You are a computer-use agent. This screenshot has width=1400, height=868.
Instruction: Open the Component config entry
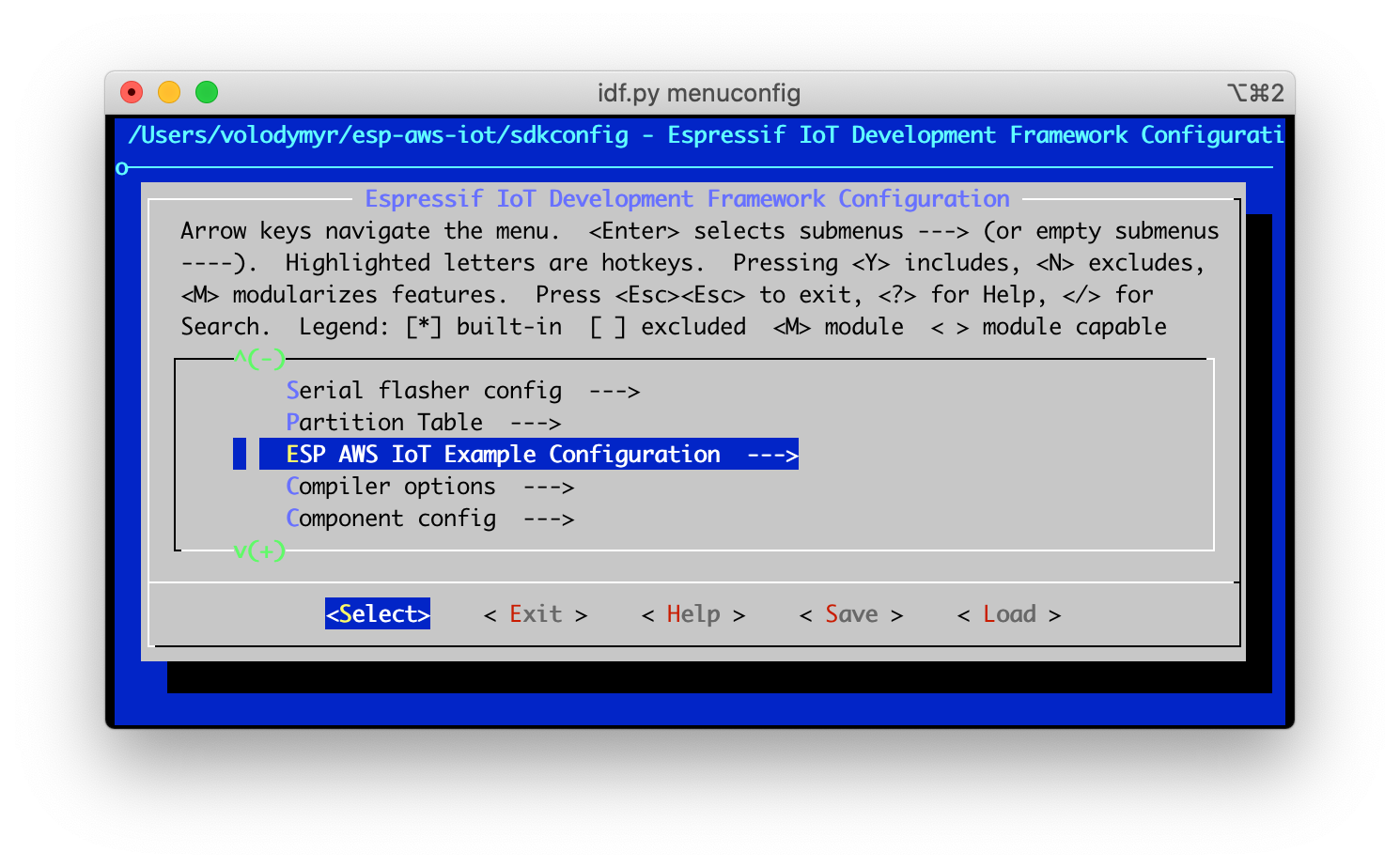(x=391, y=519)
